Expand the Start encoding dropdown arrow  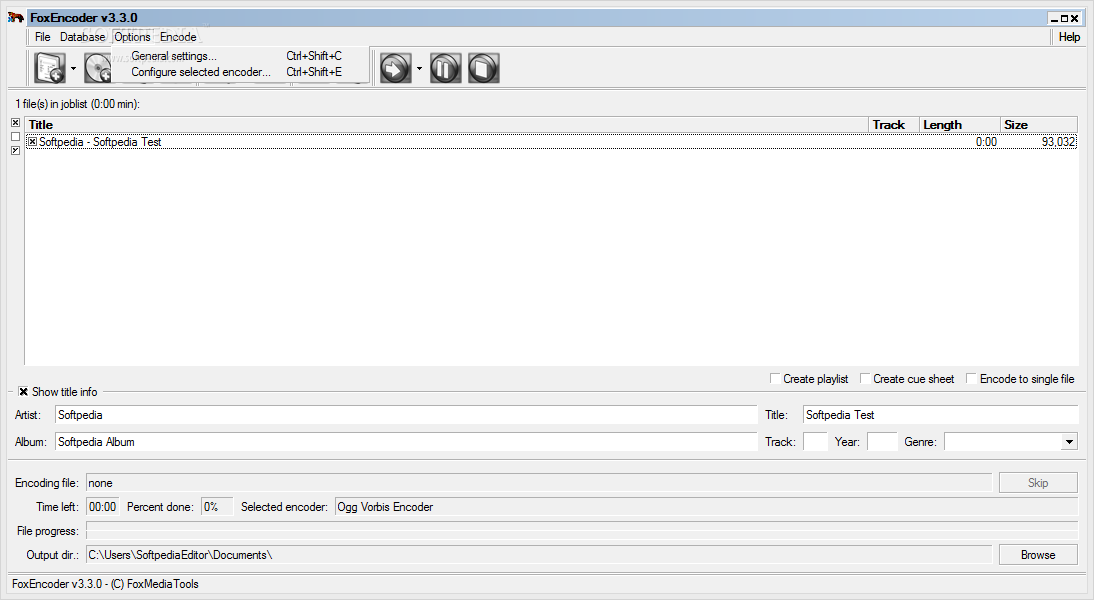click(419, 68)
